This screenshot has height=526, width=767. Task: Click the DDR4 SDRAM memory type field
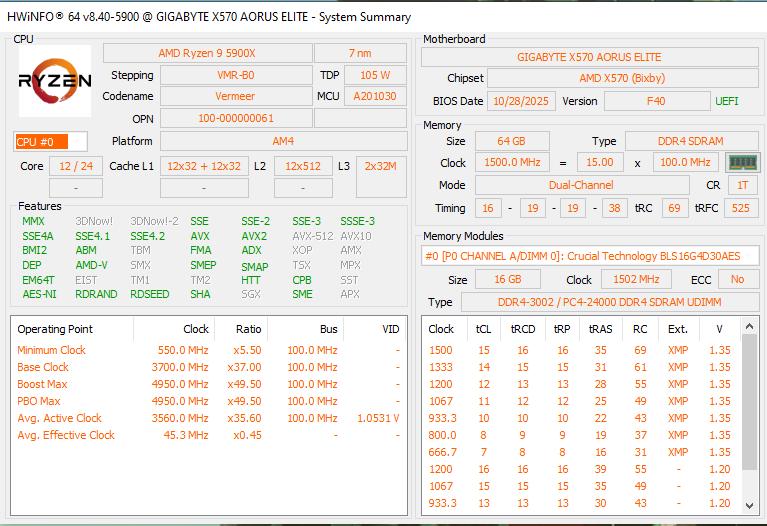coord(691,141)
